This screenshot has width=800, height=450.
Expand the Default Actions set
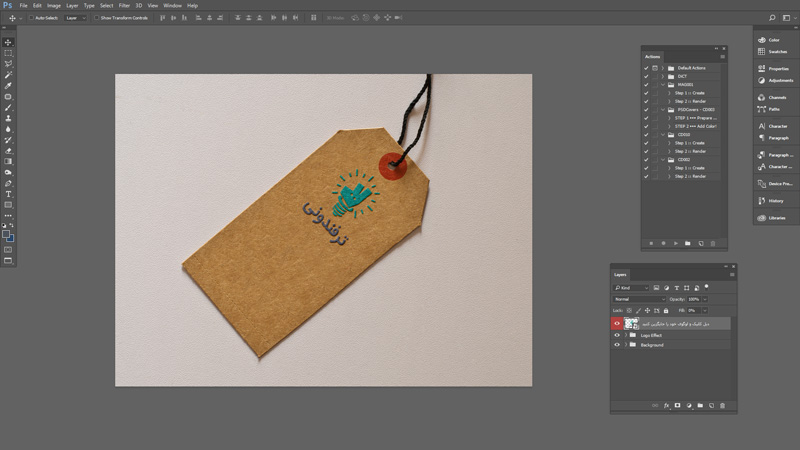coord(663,68)
